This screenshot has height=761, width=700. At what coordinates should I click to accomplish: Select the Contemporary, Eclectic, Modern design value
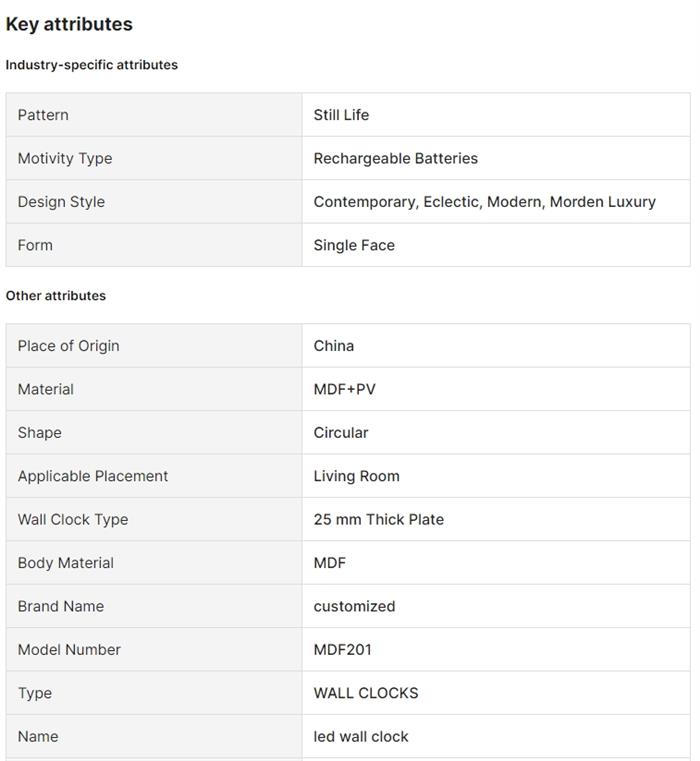[x=484, y=202]
